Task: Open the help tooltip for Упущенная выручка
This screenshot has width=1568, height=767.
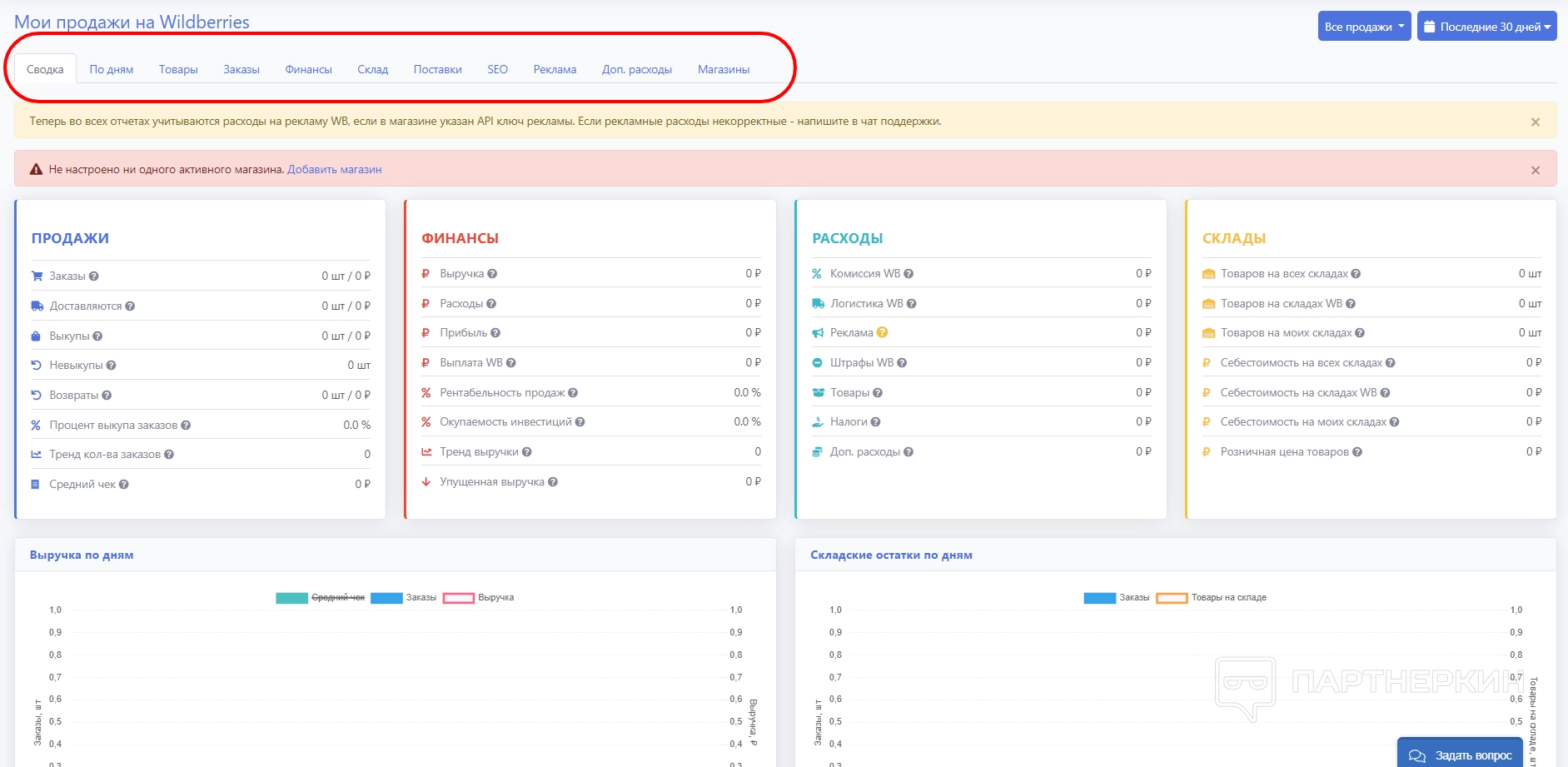Action: [553, 482]
